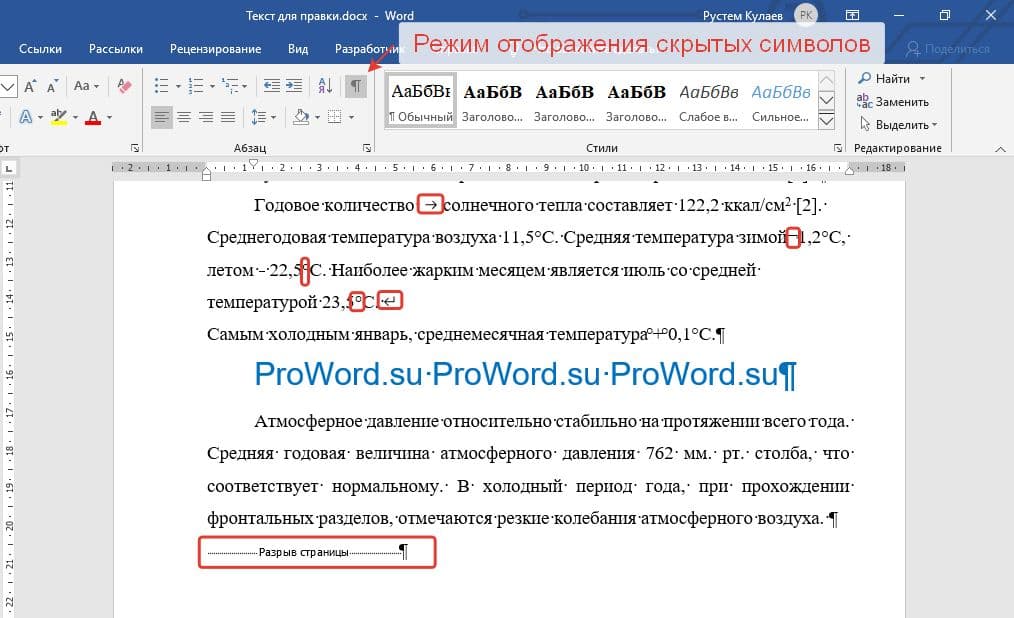
Task: Expand the Styles gallery (More arrow)
Action: [x=827, y=121]
